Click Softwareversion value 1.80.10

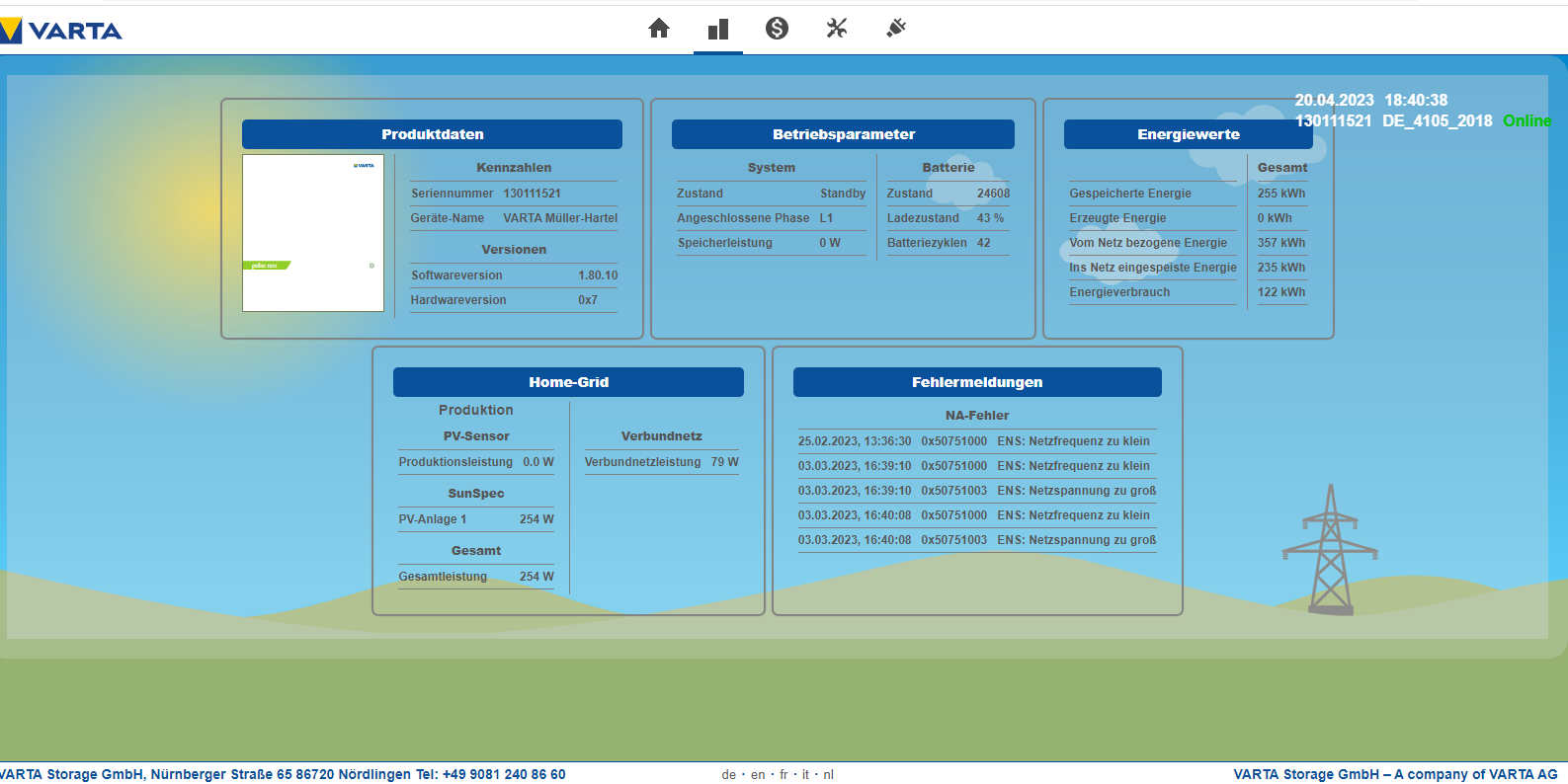598,275
